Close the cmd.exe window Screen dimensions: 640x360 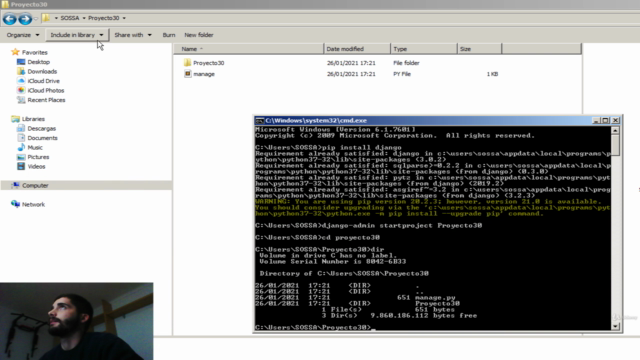click(616, 120)
